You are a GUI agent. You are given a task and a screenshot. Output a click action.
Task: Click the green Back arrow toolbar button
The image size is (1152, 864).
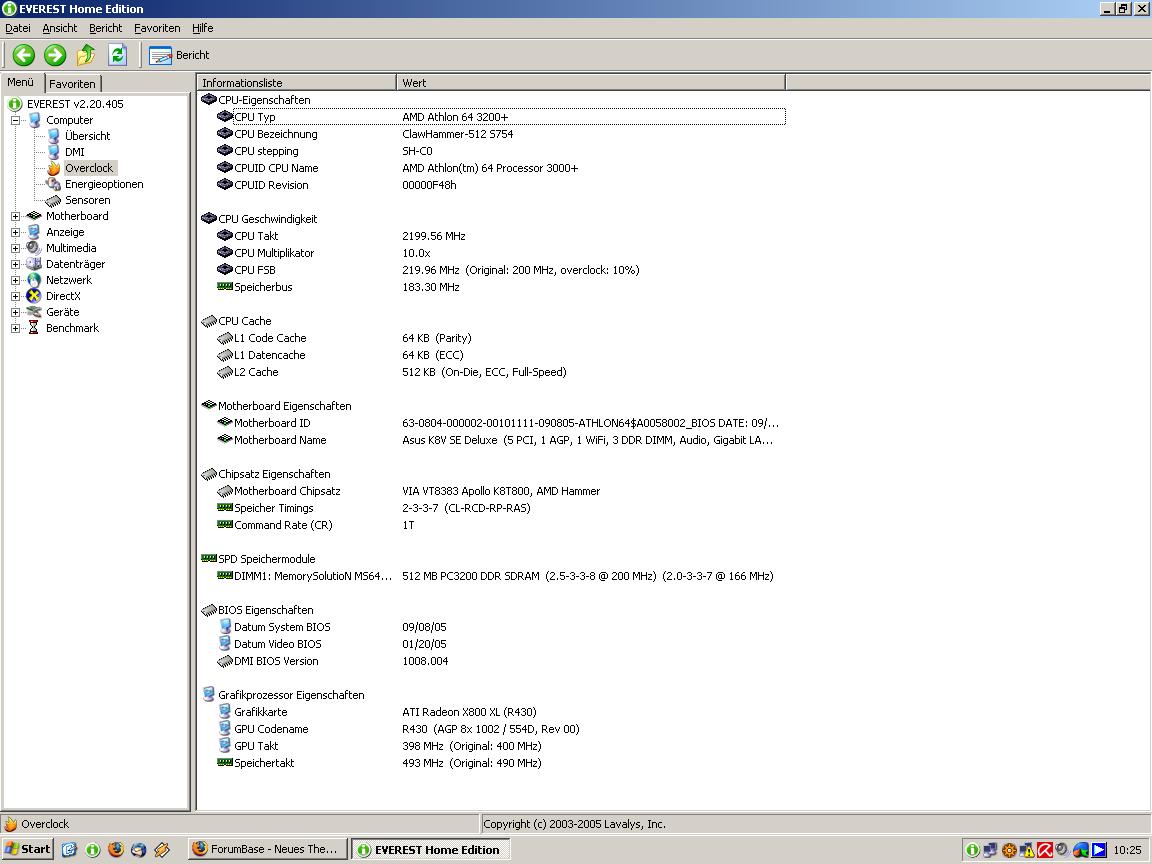coord(24,55)
